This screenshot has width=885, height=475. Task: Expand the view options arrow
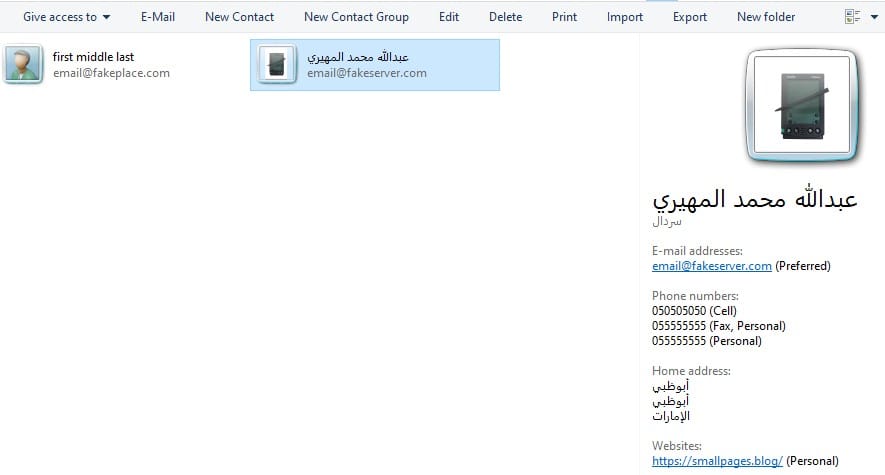click(x=874, y=17)
